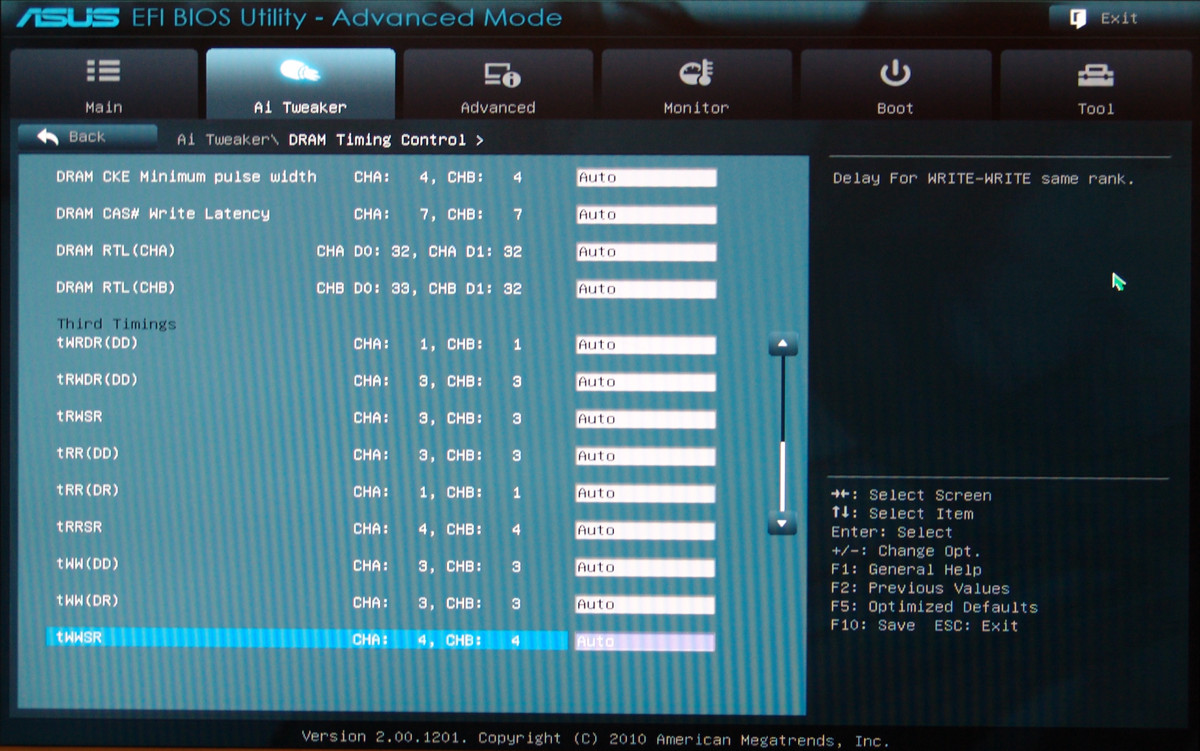Viewport: 1200px width, 751px height.
Task: Click the Version 2.00.1201 copyright footer
Action: [x=594, y=739]
